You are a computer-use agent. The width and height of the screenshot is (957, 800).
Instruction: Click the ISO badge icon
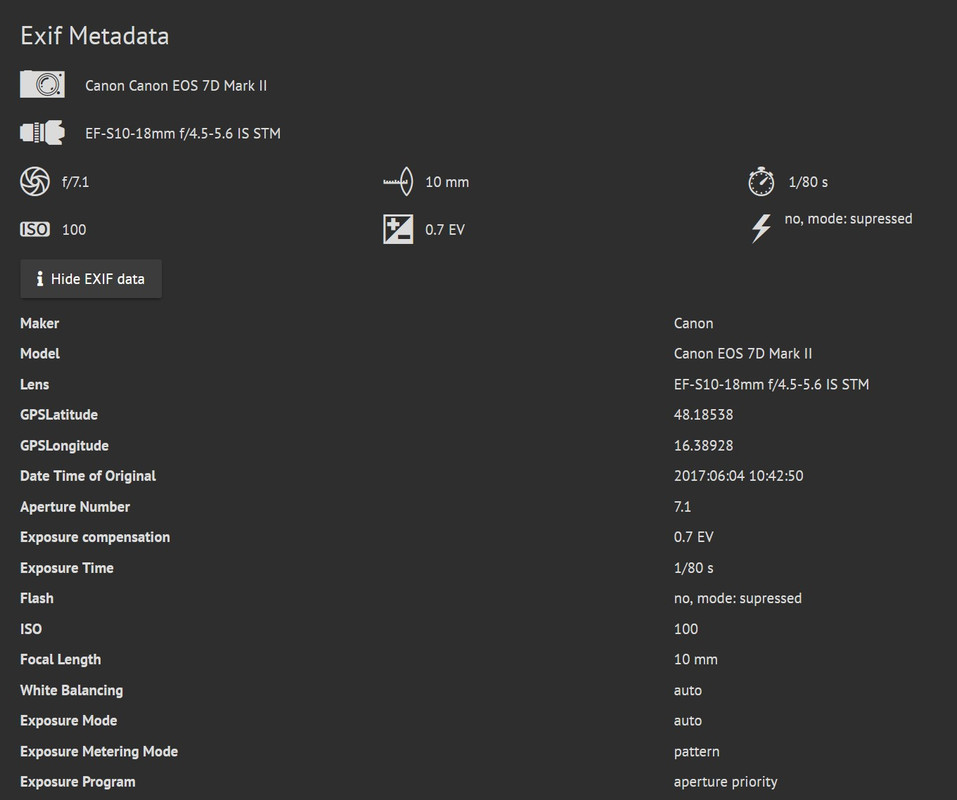tap(35, 229)
